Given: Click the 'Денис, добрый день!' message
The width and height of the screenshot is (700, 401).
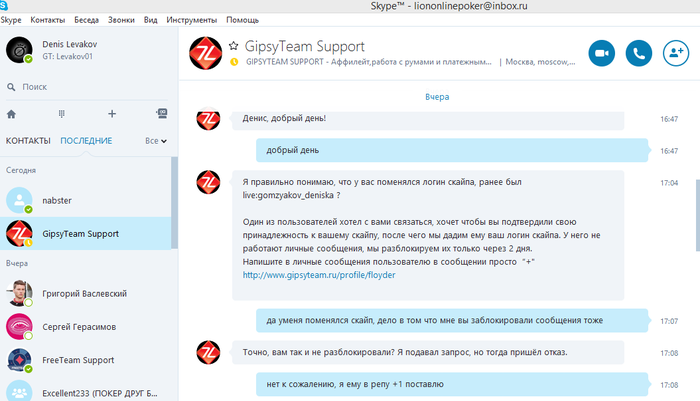Looking at the screenshot, I should [428, 119].
